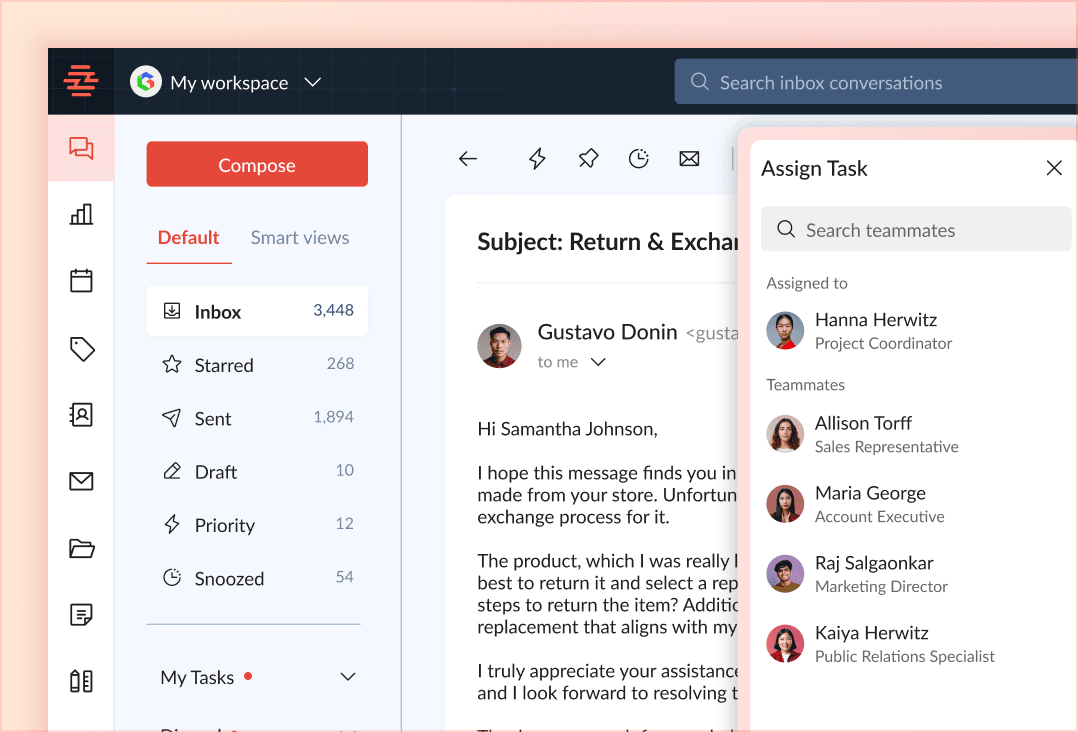Open the Starred folder
The height and width of the screenshot is (732, 1078).
click(x=257, y=365)
